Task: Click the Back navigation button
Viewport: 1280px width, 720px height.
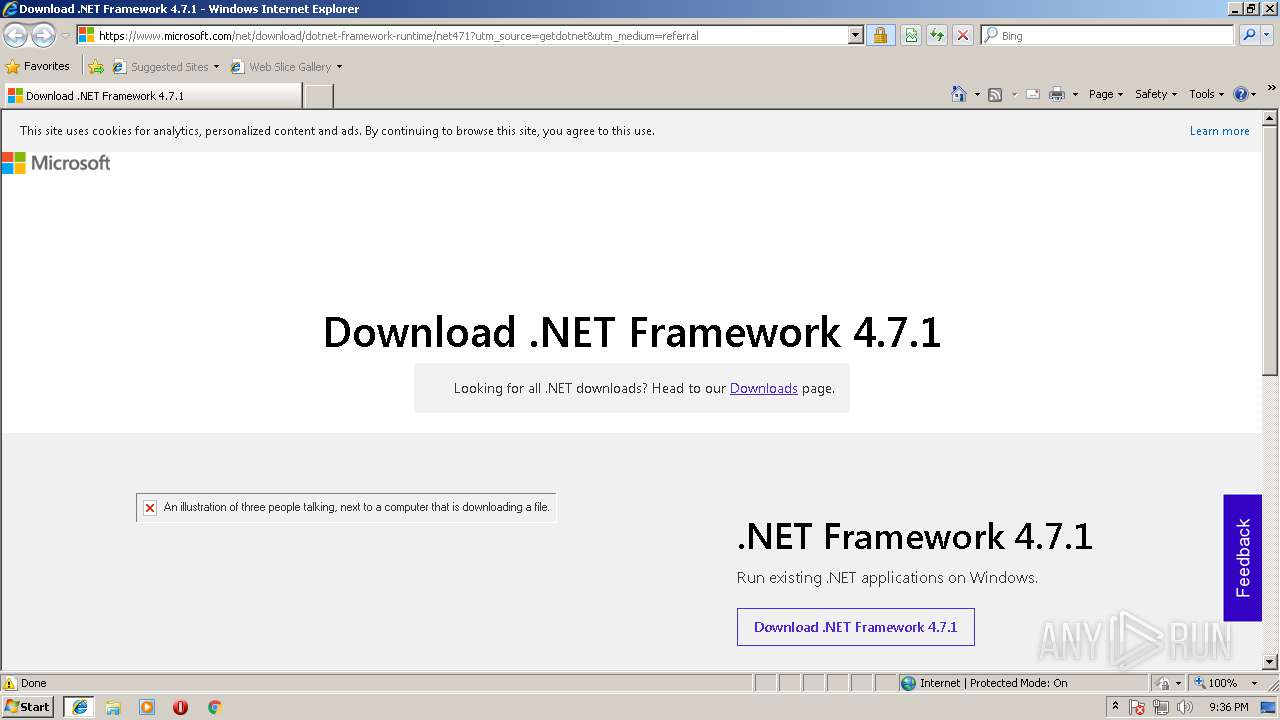Action: 15,36
